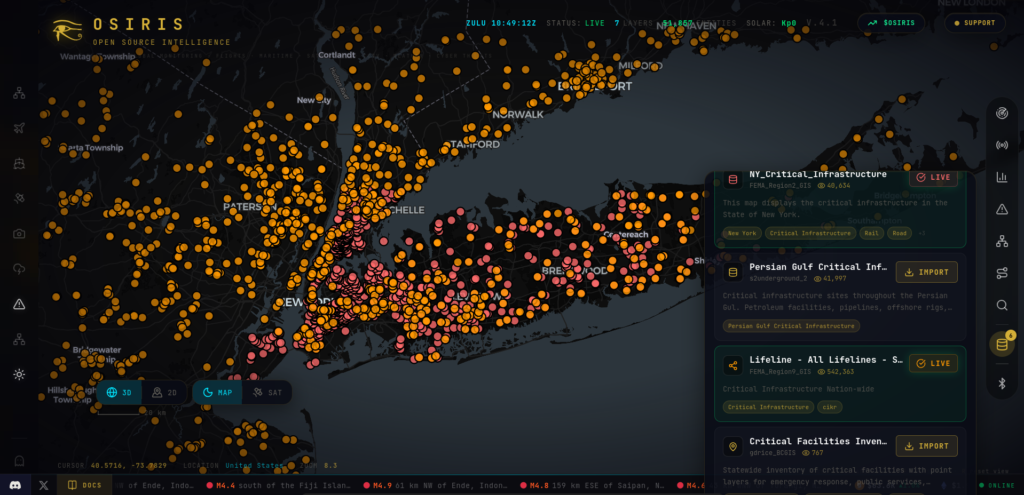Toggle the ship maritime layer icon
Screen dimensions: 1024x495
click(19, 163)
